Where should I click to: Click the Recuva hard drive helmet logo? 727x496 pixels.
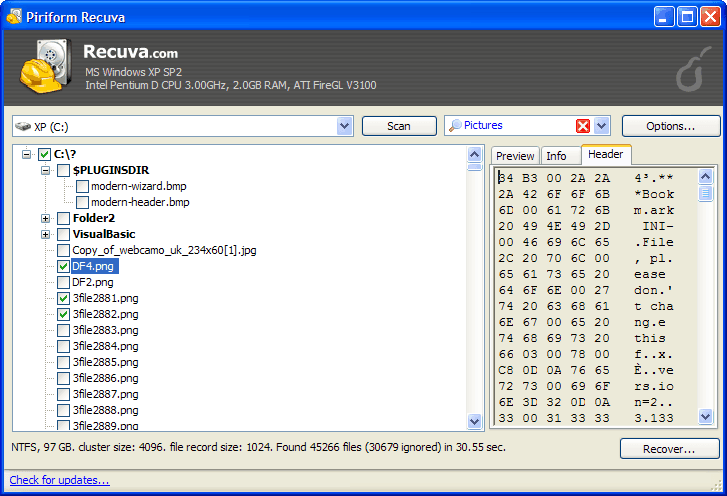(42, 67)
